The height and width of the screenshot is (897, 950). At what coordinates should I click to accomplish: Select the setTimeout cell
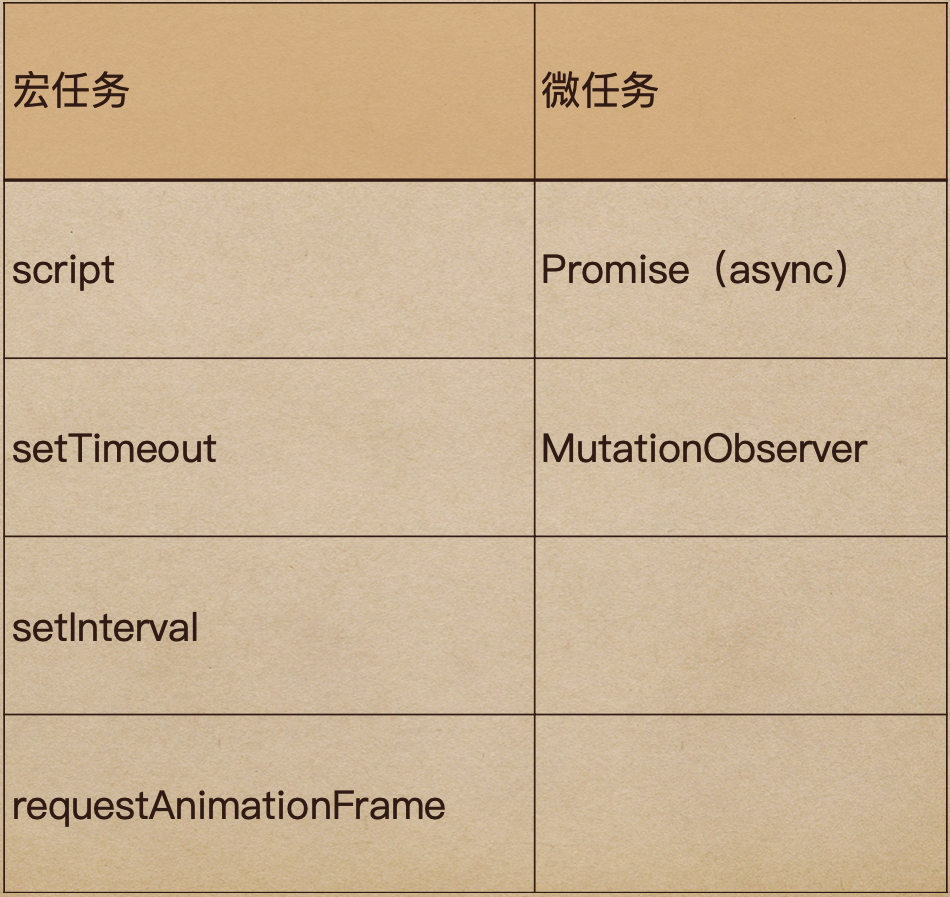point(270,448)
